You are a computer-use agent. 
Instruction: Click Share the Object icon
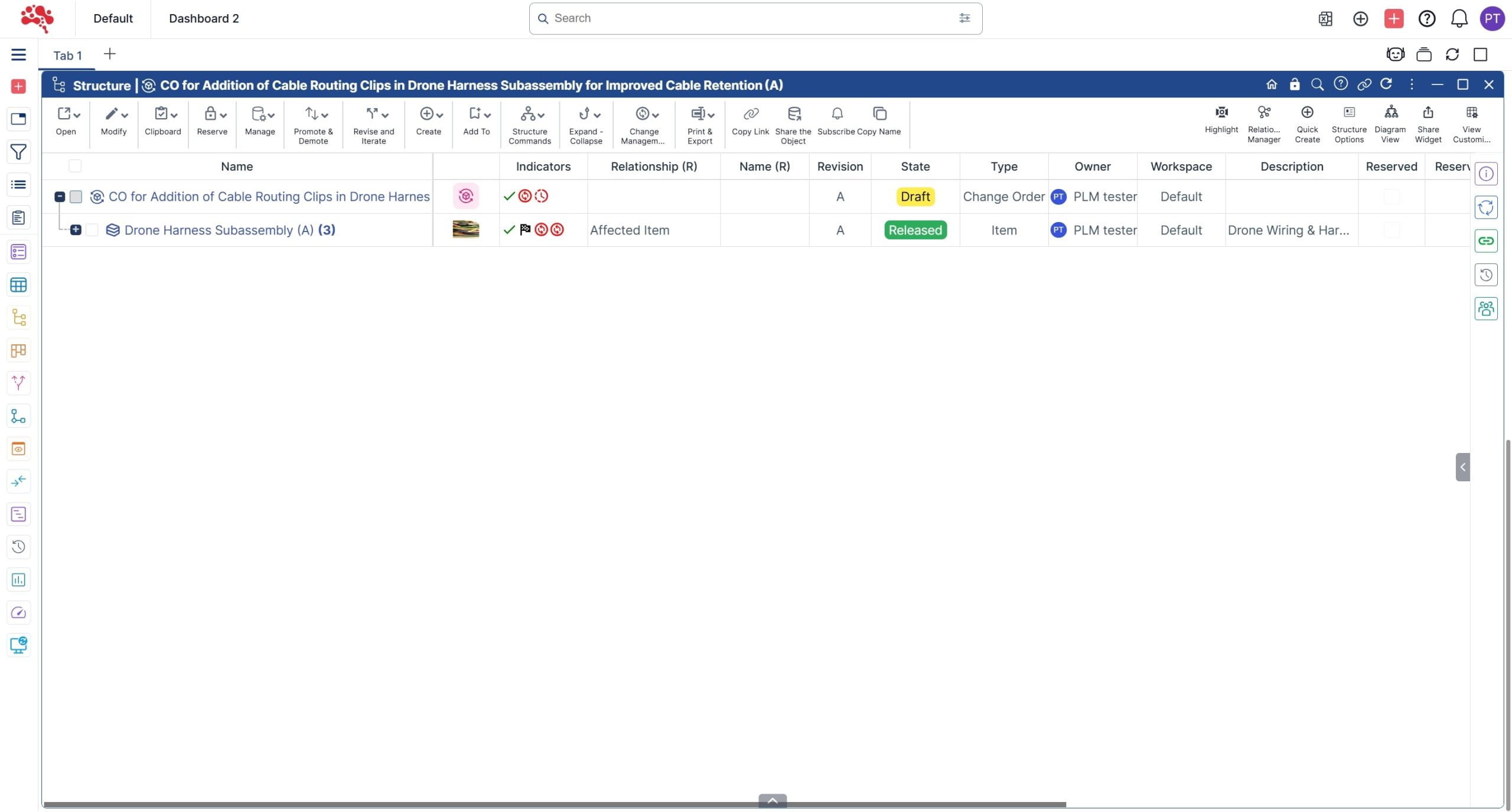(793, 114)
